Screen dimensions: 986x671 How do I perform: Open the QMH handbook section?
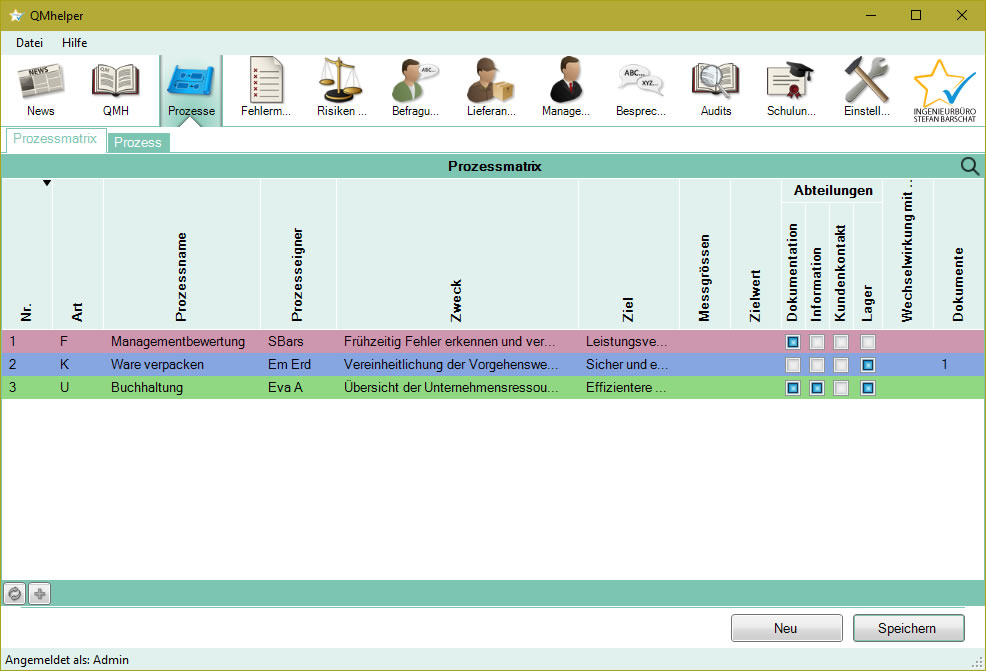(x=115, y=88)
